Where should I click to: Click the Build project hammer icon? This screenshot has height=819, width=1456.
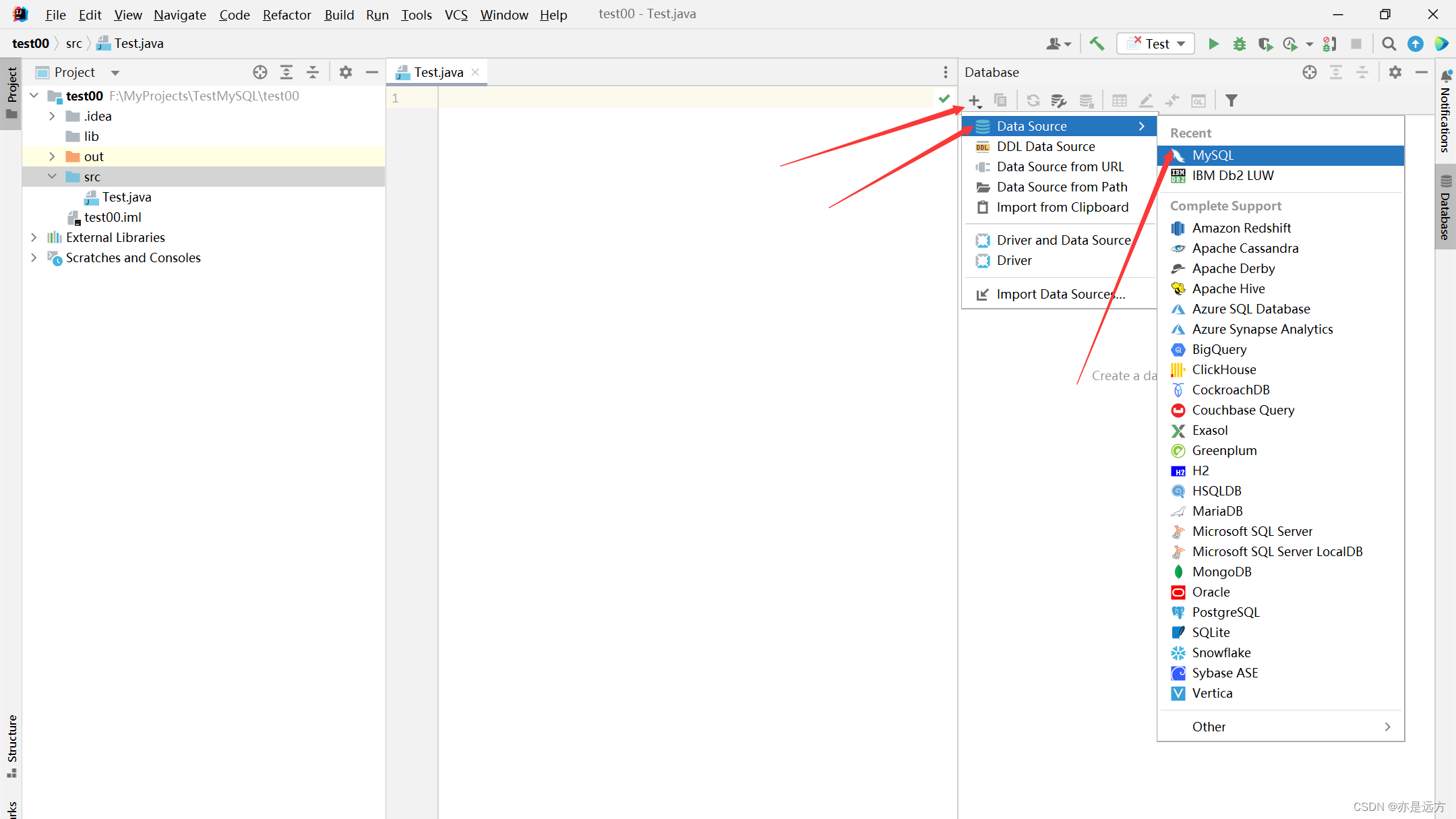point(1097,44)
